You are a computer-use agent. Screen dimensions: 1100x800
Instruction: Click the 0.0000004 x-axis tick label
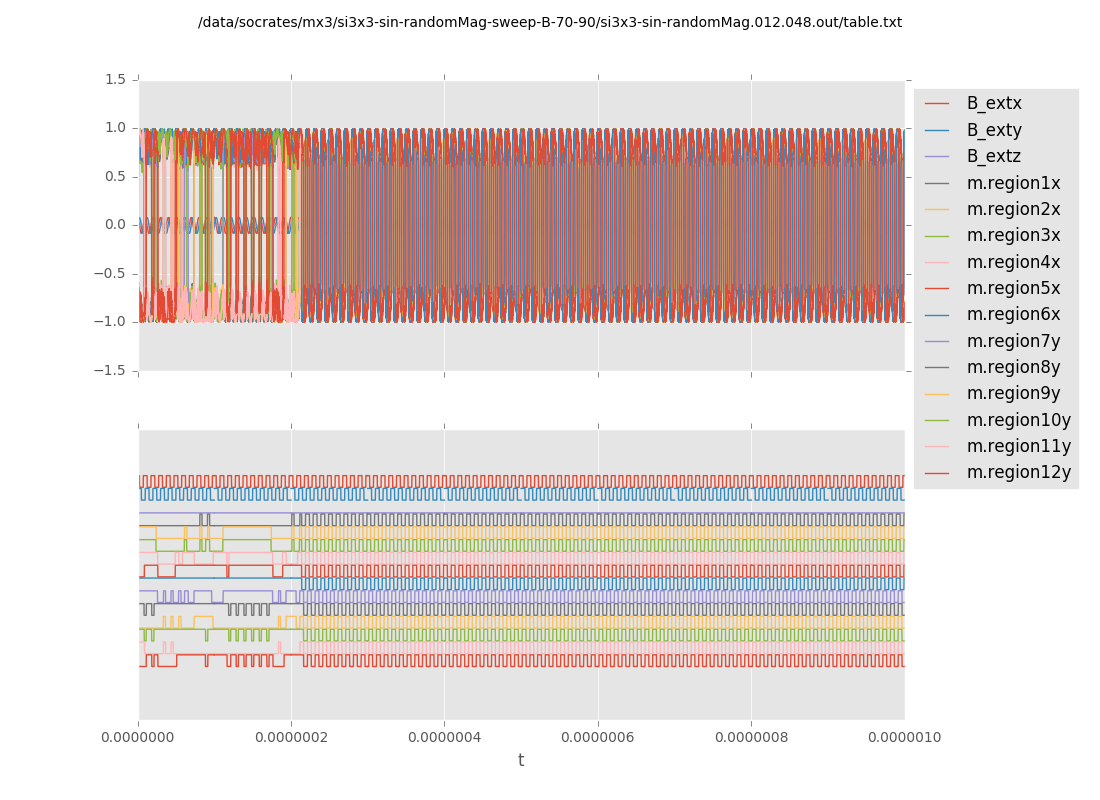click(444, 738)
